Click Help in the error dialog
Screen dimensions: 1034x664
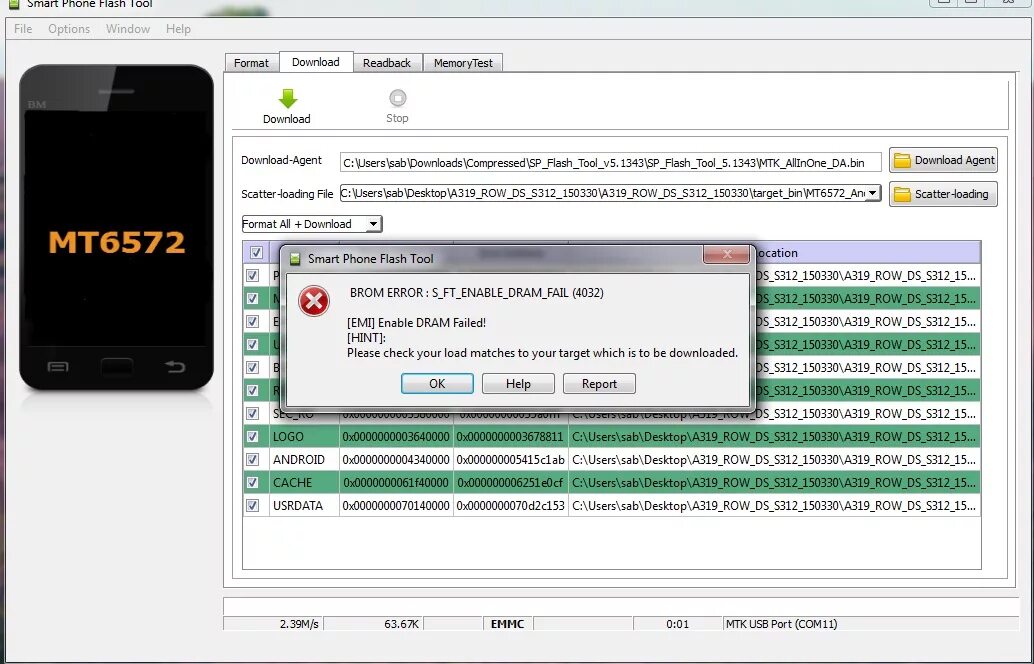pyautogui.click(x=518, y=384)
